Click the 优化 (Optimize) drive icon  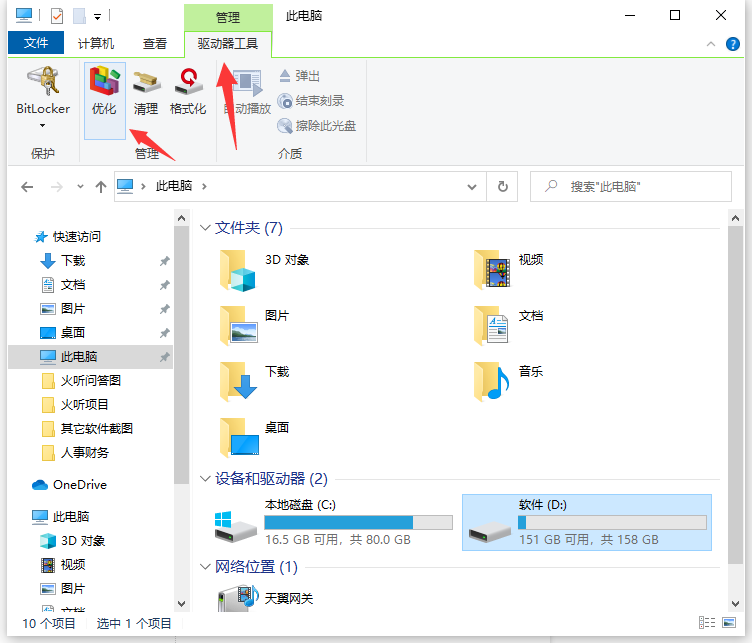pos(104,92)
